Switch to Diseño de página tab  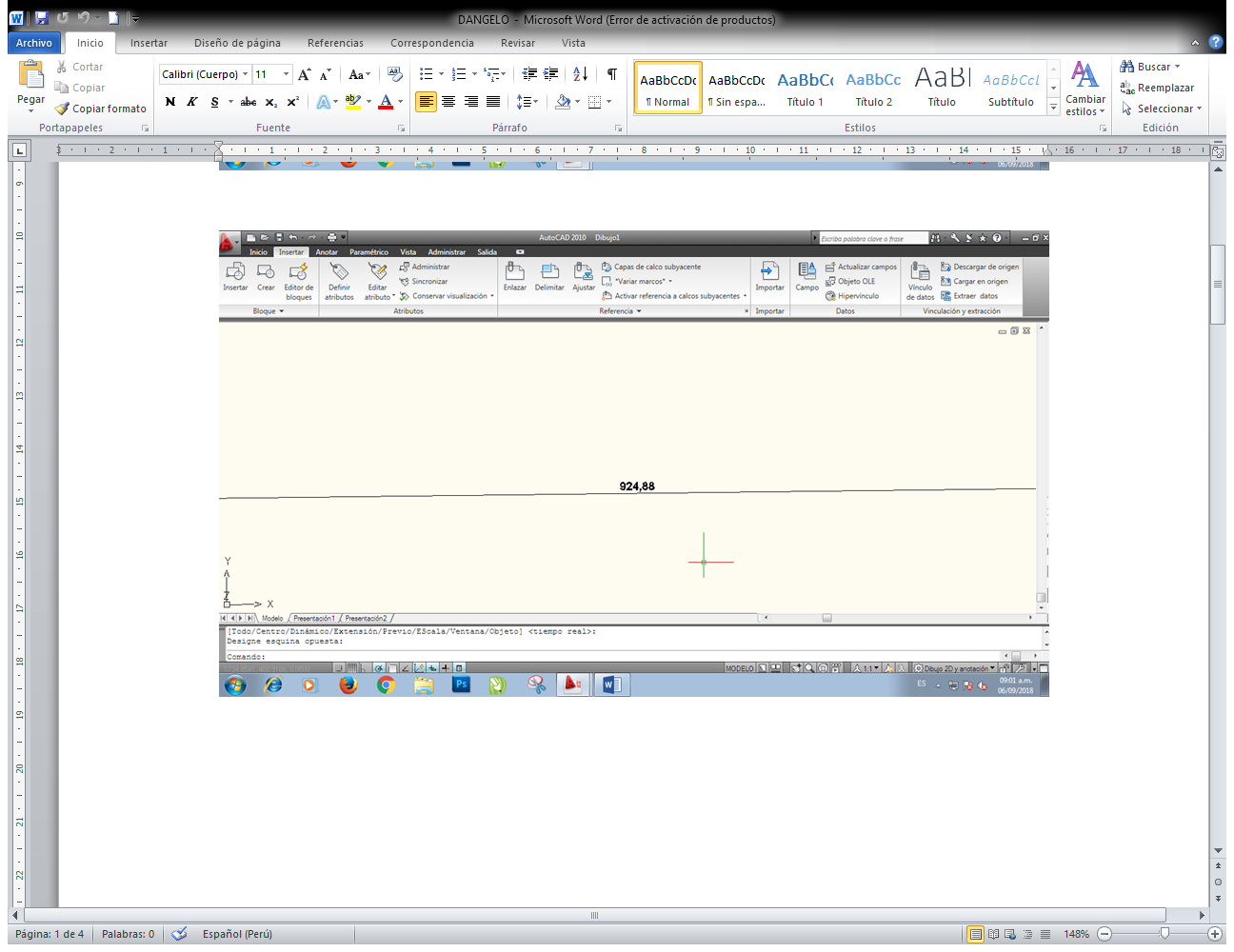point(237,43)
